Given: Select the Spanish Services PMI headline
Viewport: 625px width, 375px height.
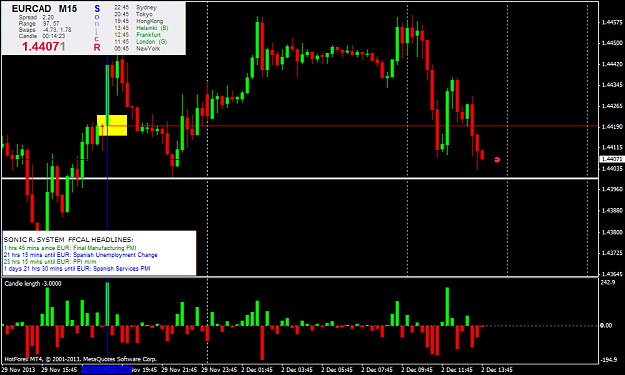Looking at the screenshot, I should (77, 269).
